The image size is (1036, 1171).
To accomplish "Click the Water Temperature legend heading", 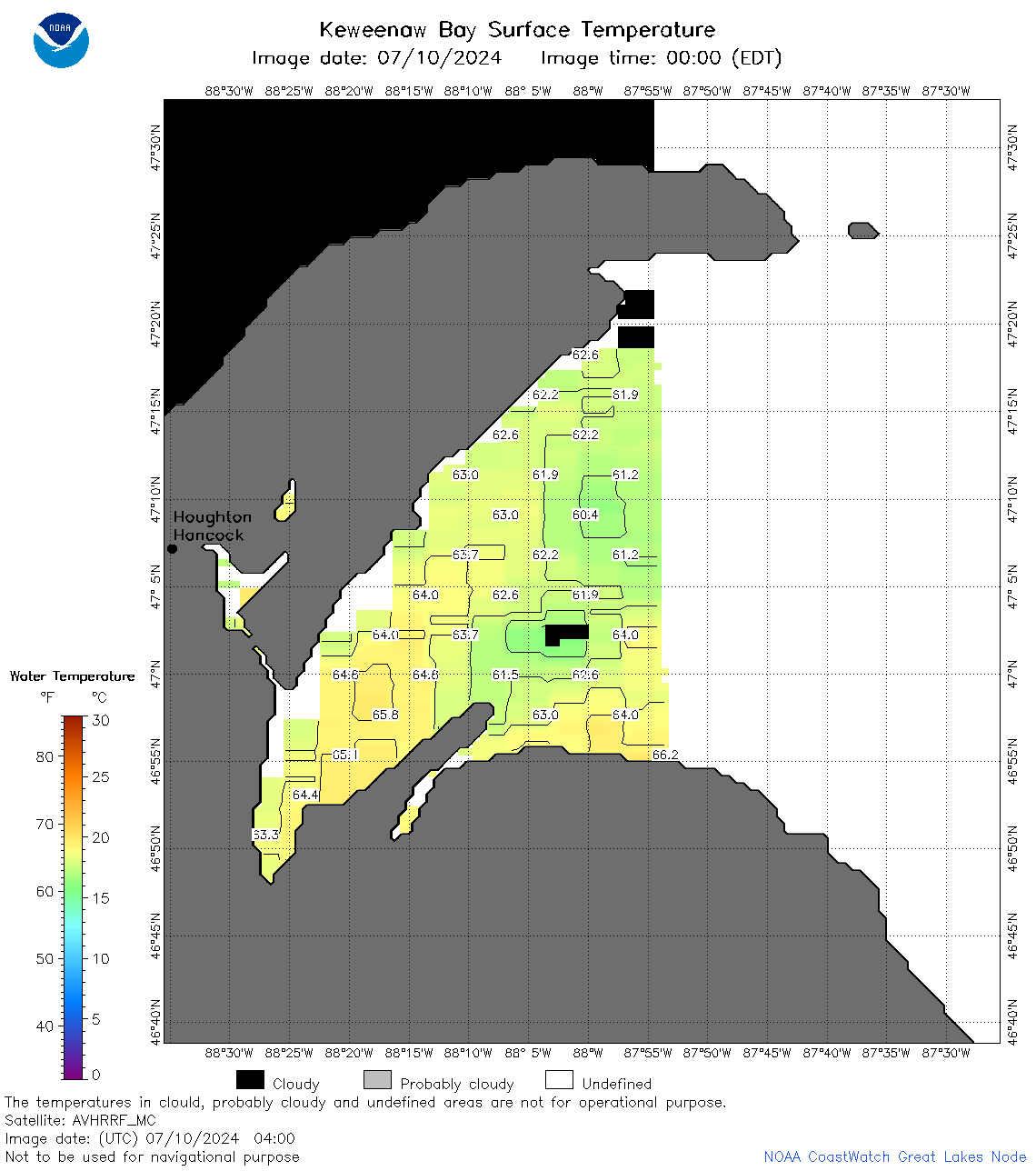I will click(x=73, y=676).
